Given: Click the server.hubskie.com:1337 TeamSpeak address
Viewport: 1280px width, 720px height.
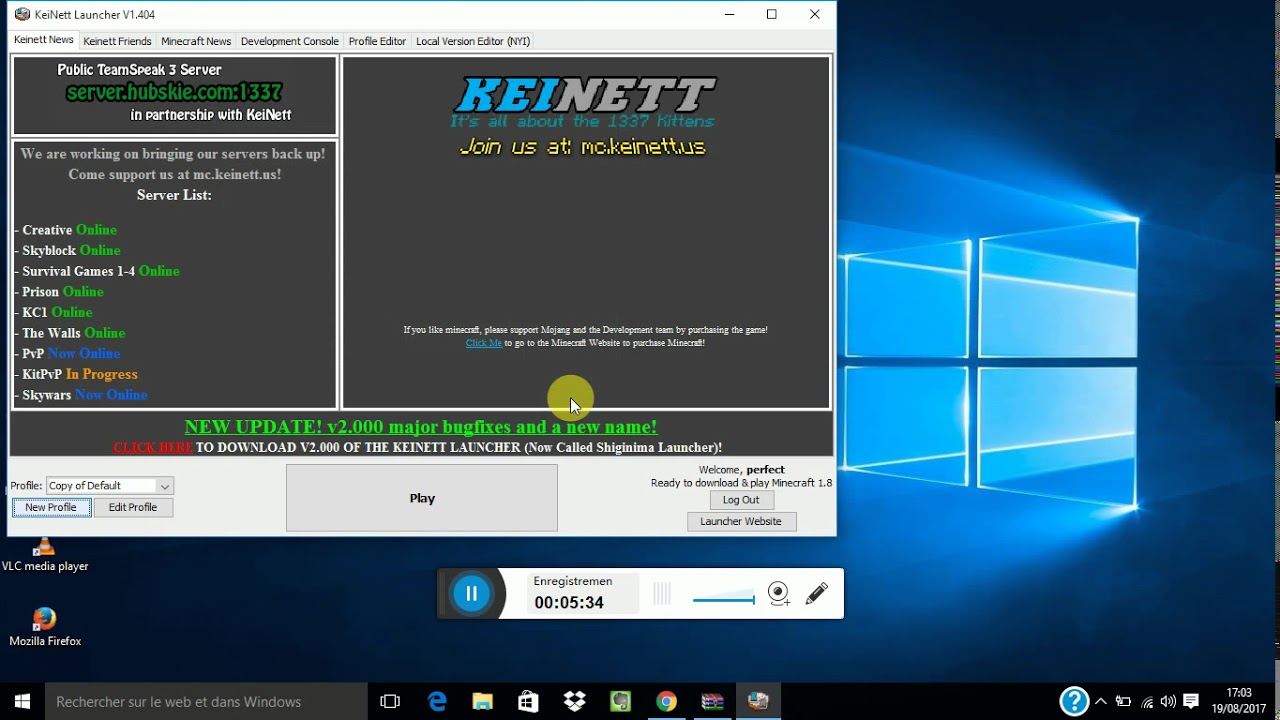Looking at the screenshot, I should (174, 92).
